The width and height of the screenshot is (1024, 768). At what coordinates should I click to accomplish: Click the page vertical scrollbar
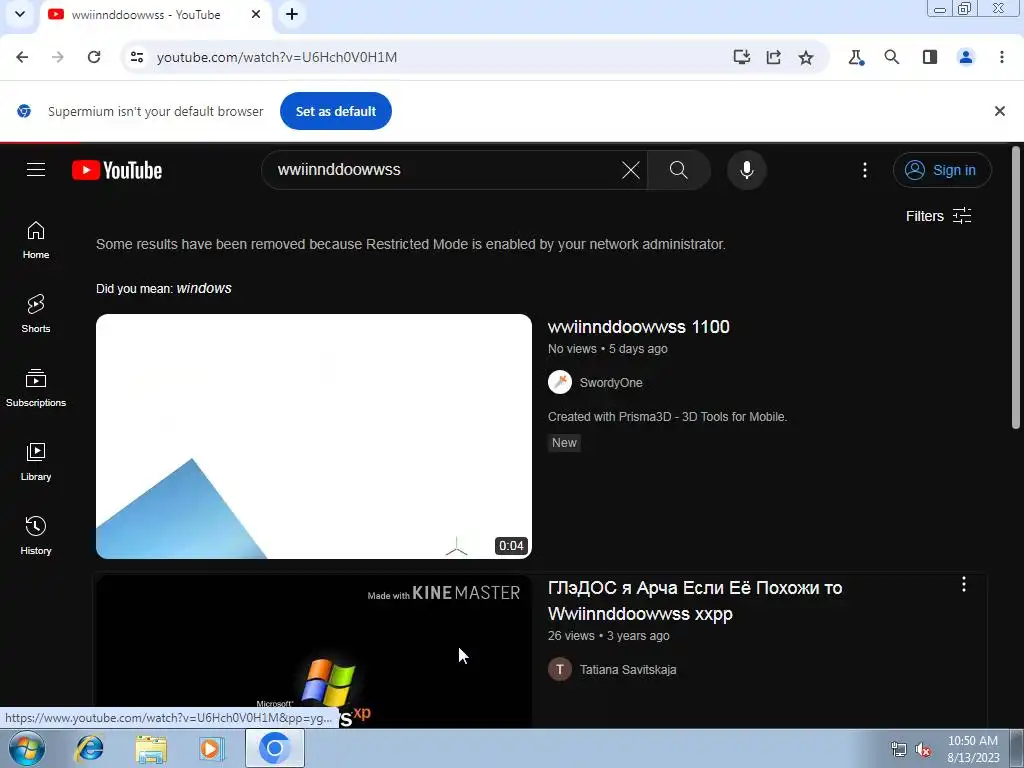coord(1016,287)
